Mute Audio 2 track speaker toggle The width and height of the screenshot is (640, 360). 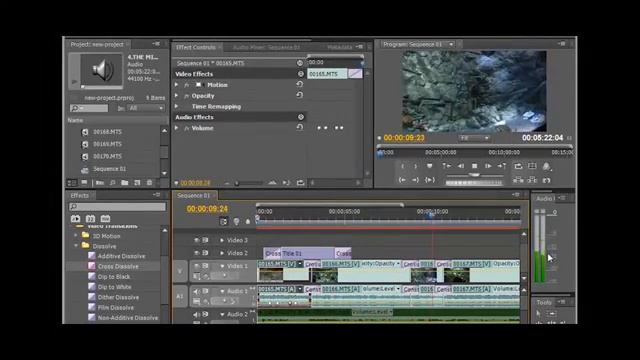(197, 314)
